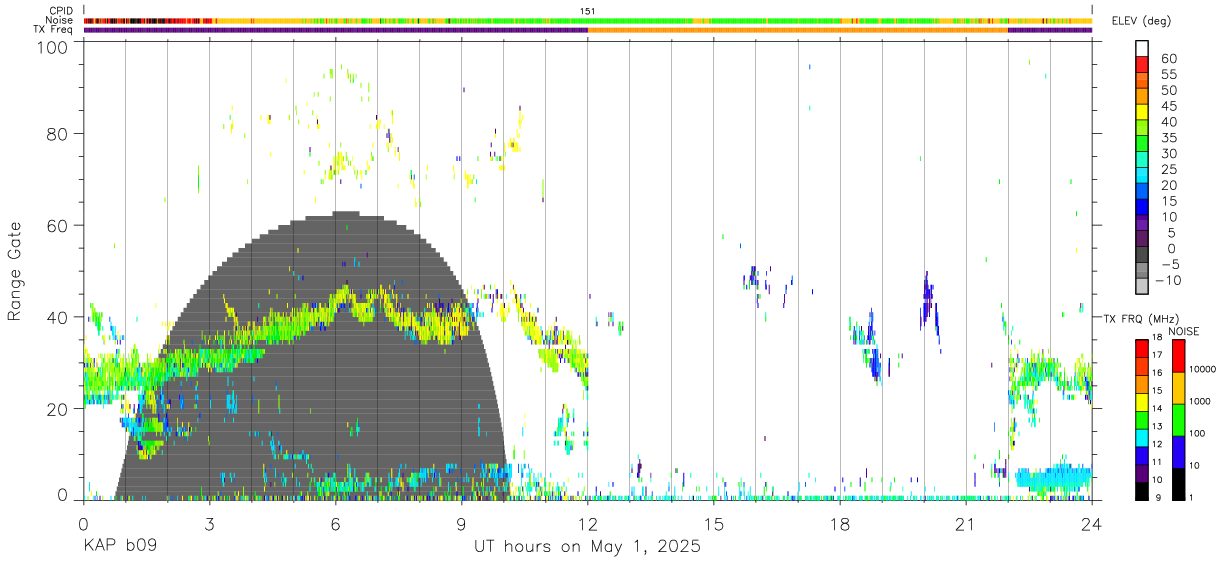Click the purple TX Freq segment after 22 UT
Viewport: 1228px width, 567px height.
click(1050, 30)
